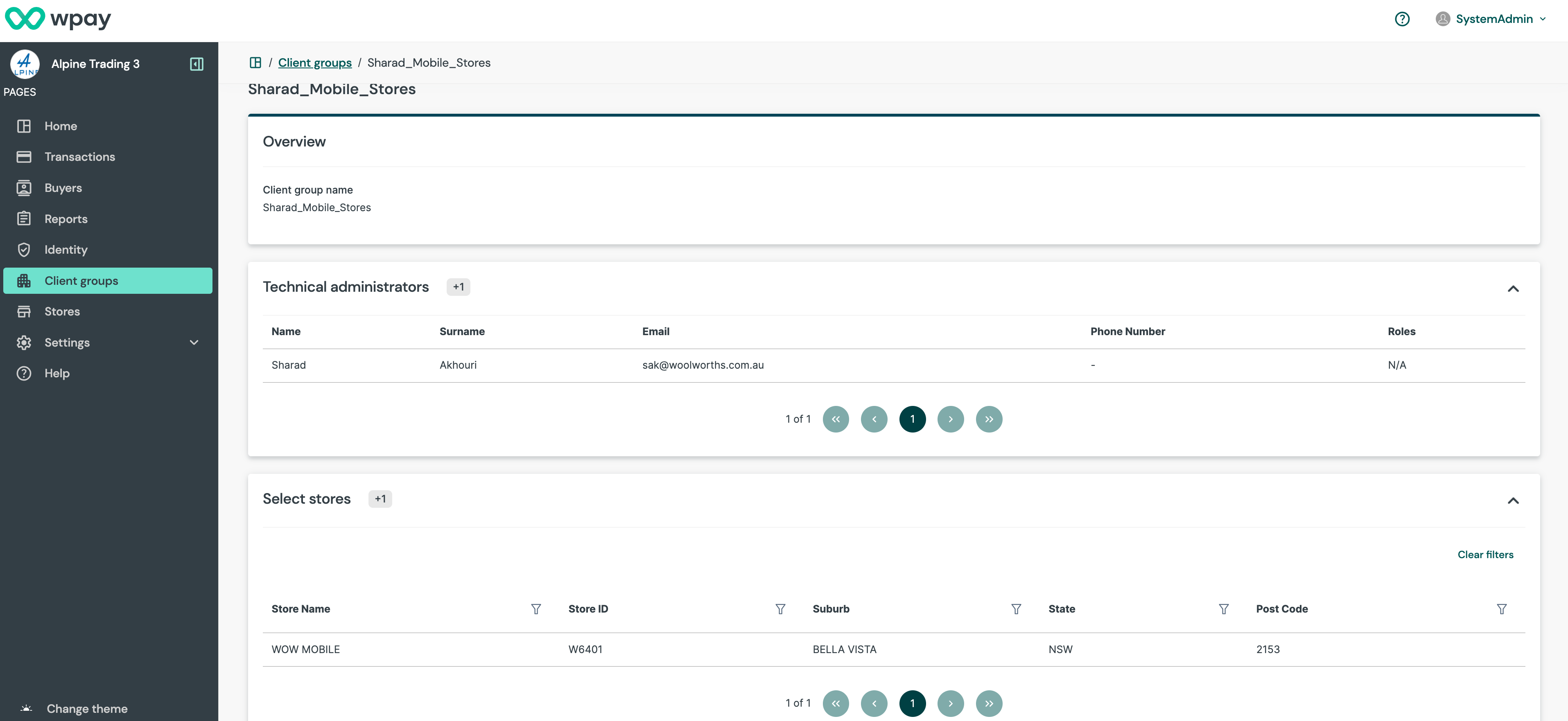The height and width of the screenshot is (721, 1568).
Task: Open the SystemAdmin account dropdown
Action: (1491, 19)
